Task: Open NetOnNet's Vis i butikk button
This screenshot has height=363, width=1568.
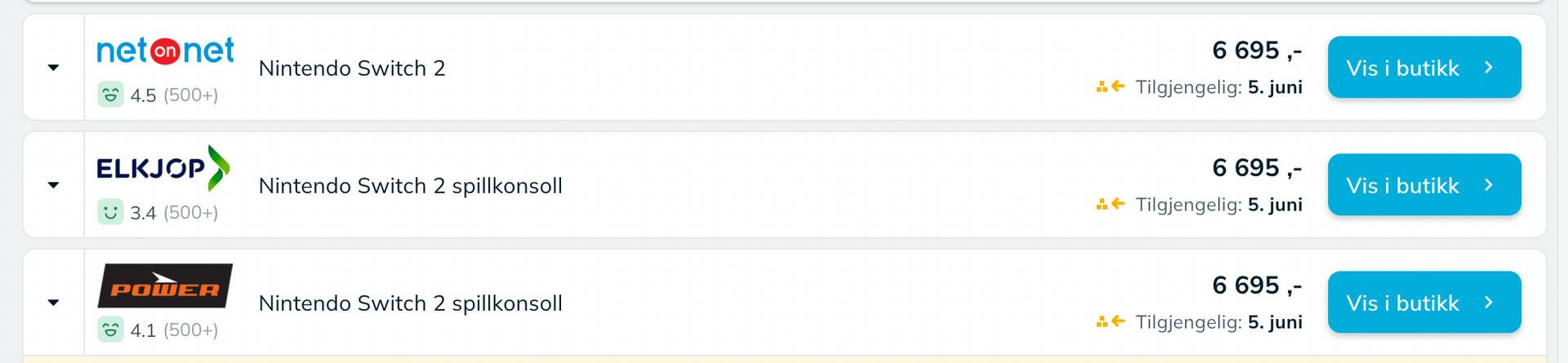Action: 1424,68
